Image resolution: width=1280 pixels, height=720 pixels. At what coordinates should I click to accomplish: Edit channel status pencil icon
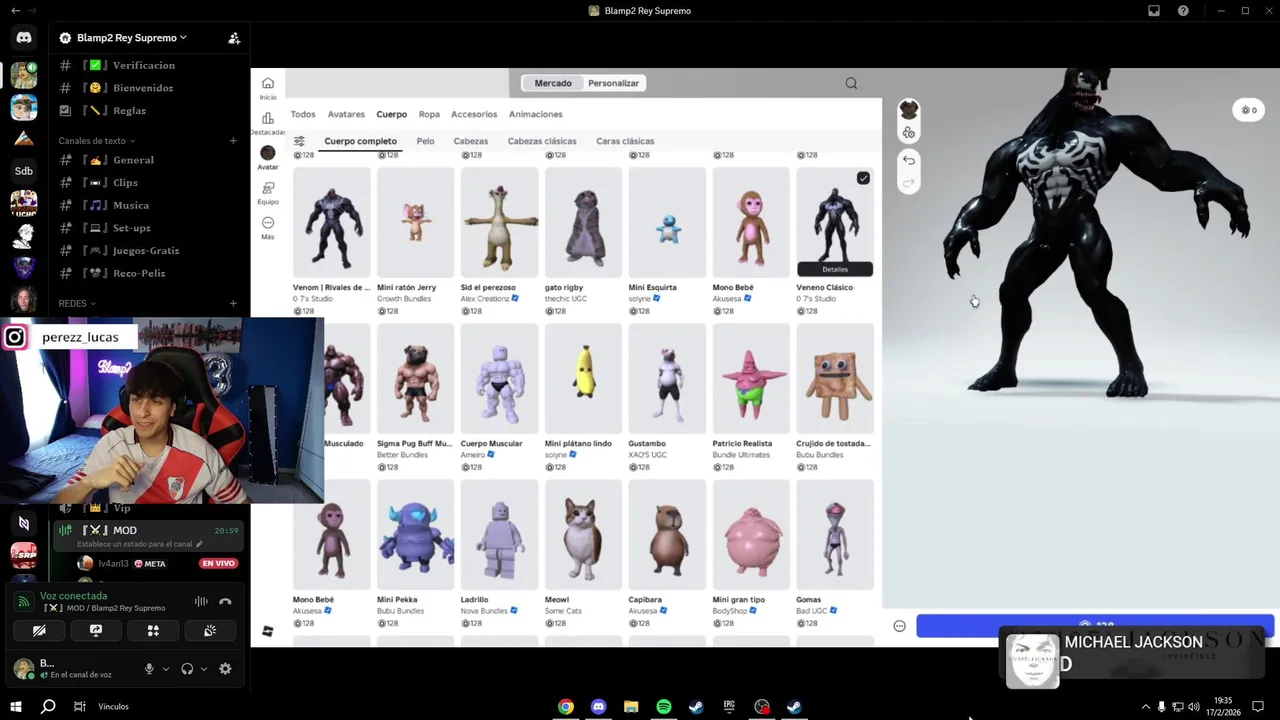tap(199, 544)
